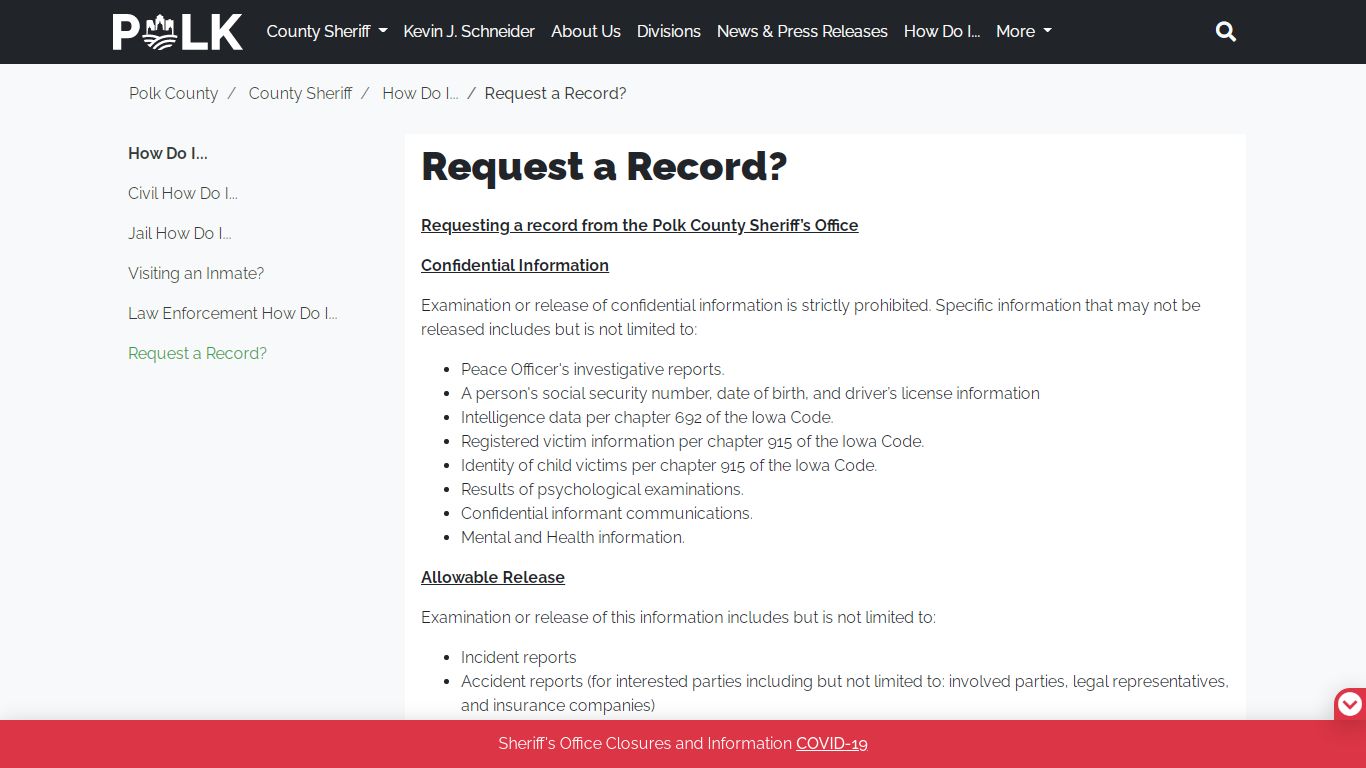Click 'Incident reports' bullet item
This screenshot has width=1366, height=768.
point(519,657)
